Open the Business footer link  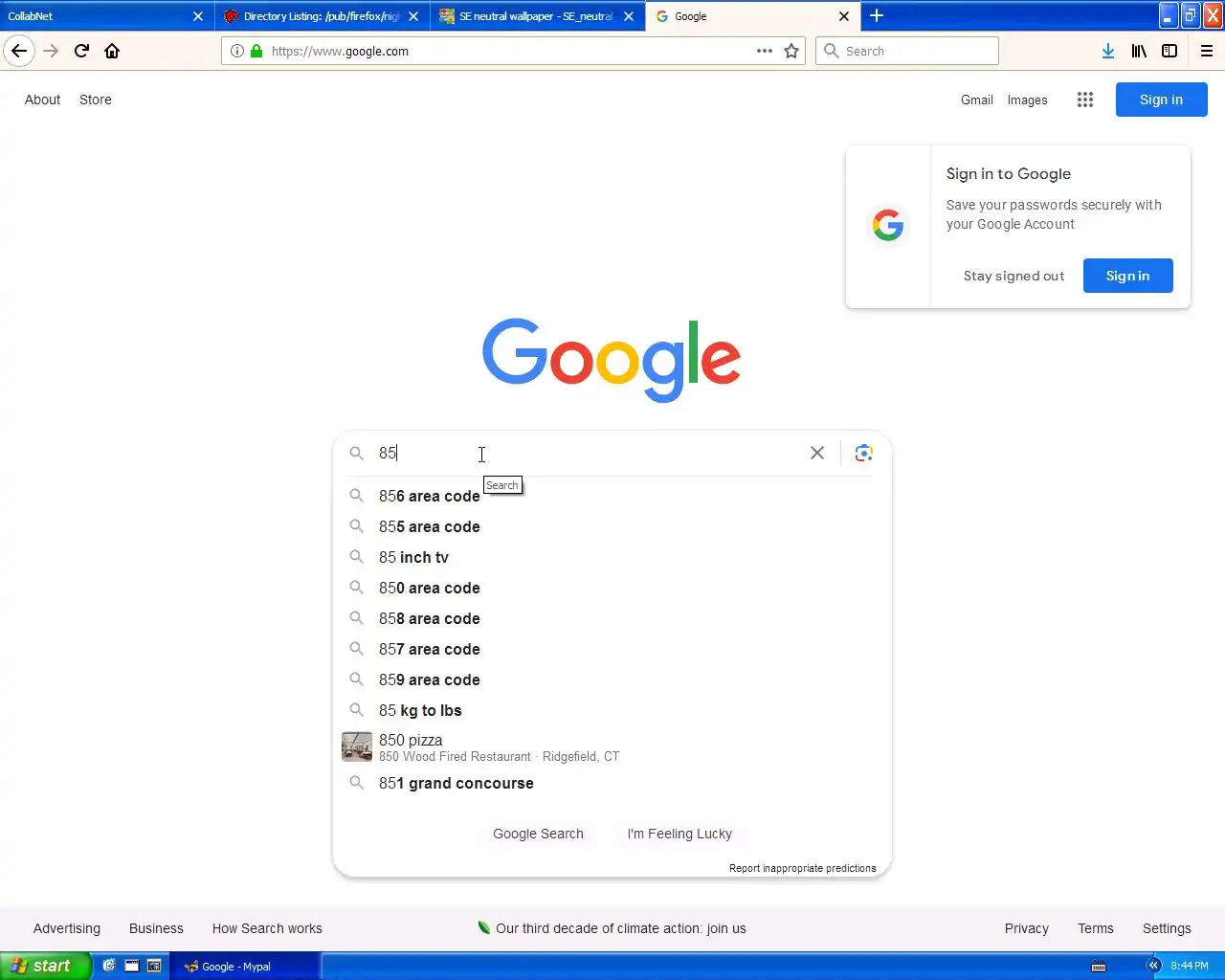click(156, 928)
